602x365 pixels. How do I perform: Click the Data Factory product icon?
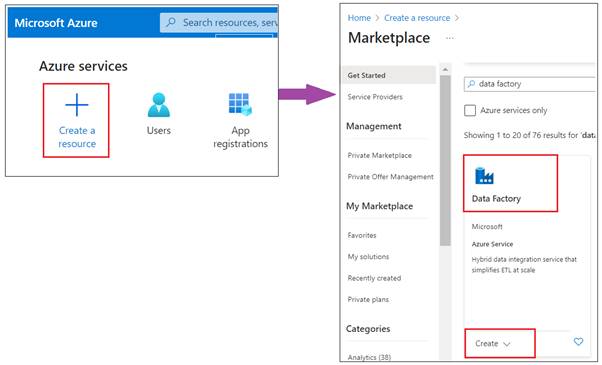484,176
